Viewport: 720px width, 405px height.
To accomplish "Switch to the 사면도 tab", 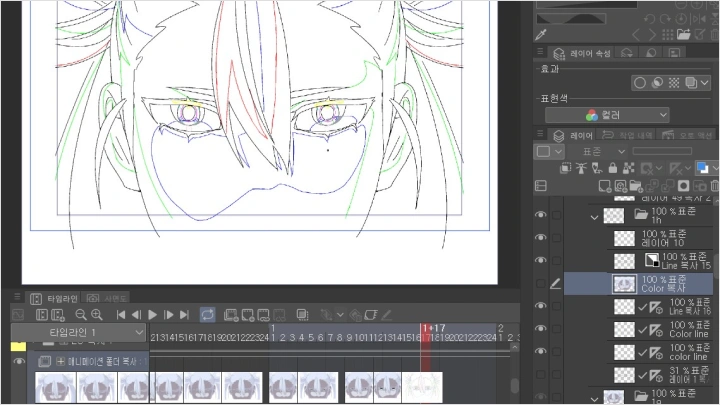I will pos(107,299).
